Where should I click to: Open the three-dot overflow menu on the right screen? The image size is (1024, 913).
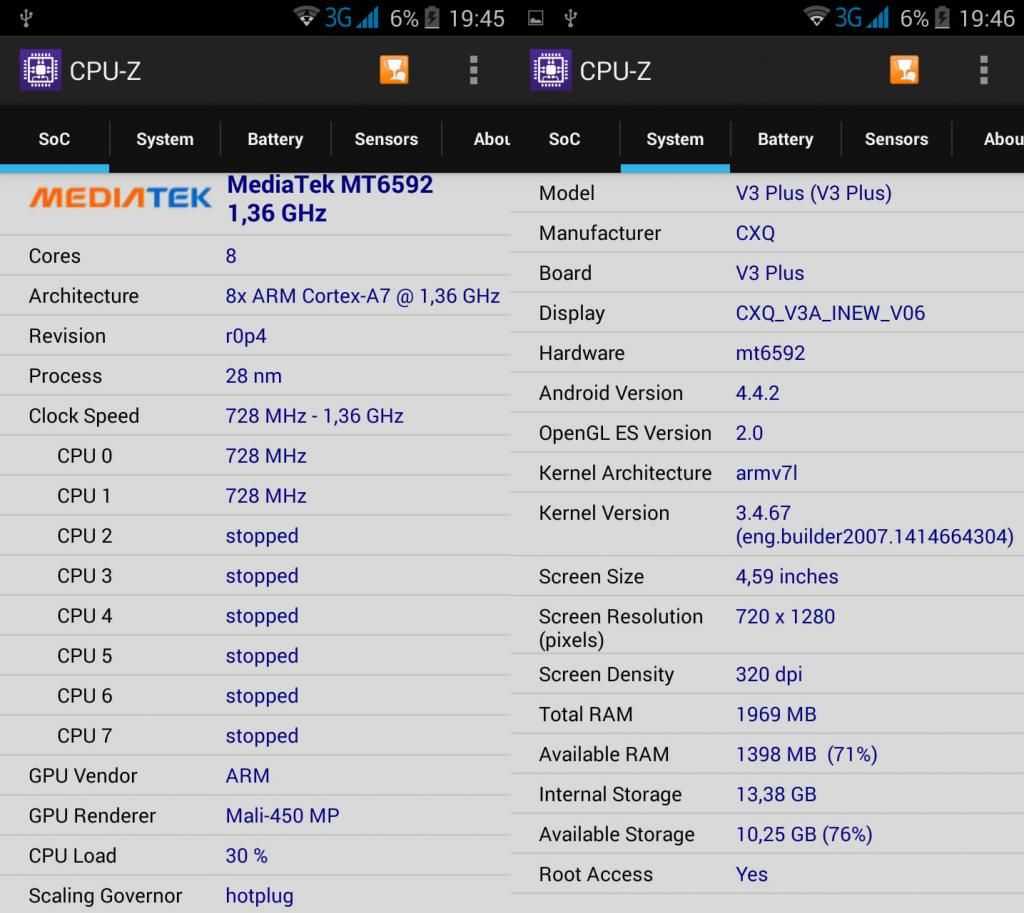tap(984, 70)
